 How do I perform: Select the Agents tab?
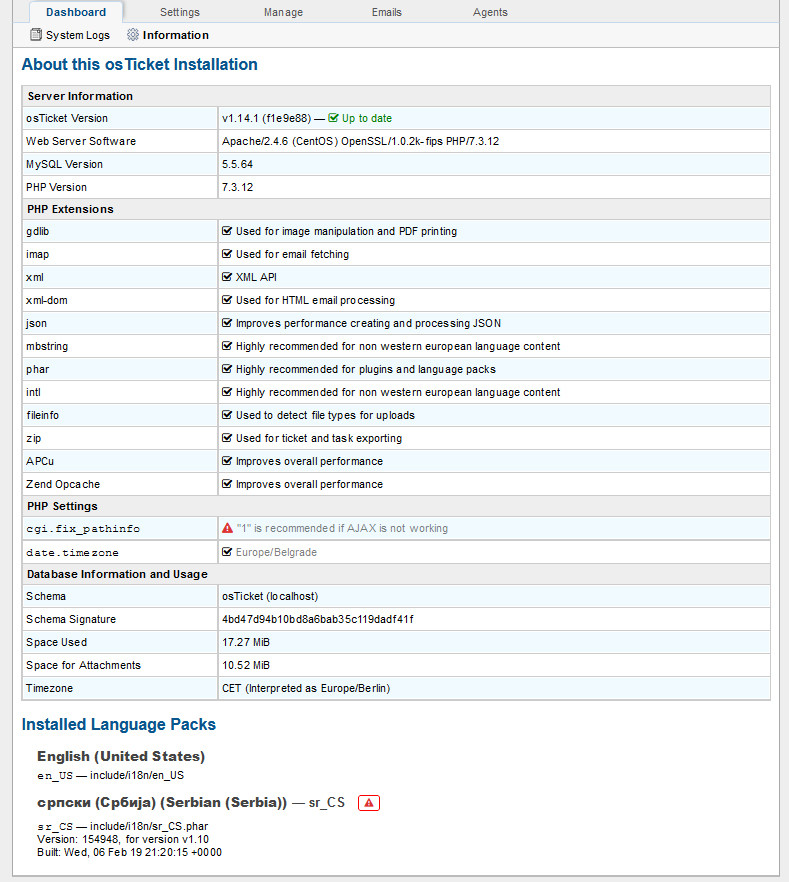click(490, 12)
